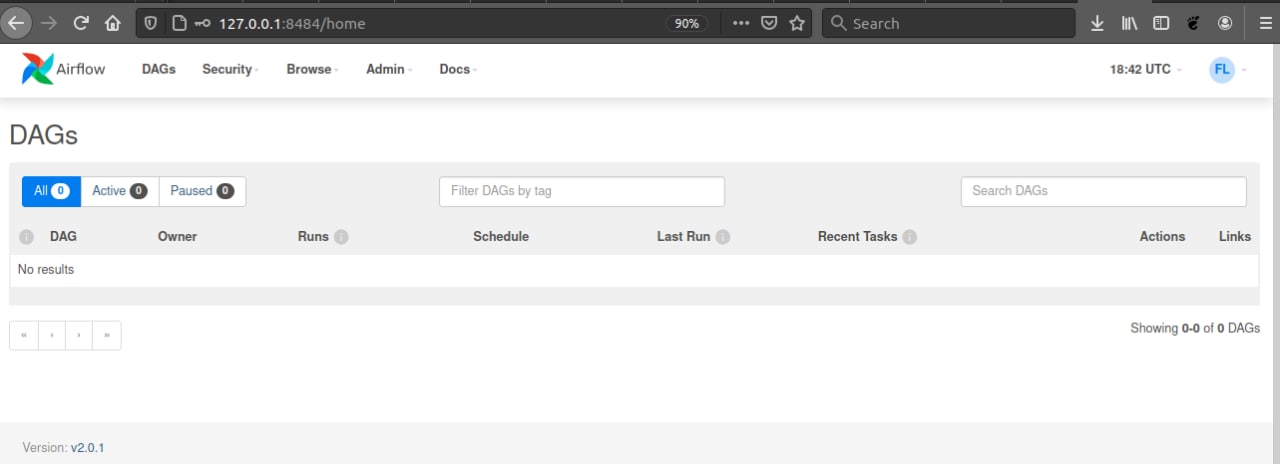Open browser home page icon

click(112, 23)
